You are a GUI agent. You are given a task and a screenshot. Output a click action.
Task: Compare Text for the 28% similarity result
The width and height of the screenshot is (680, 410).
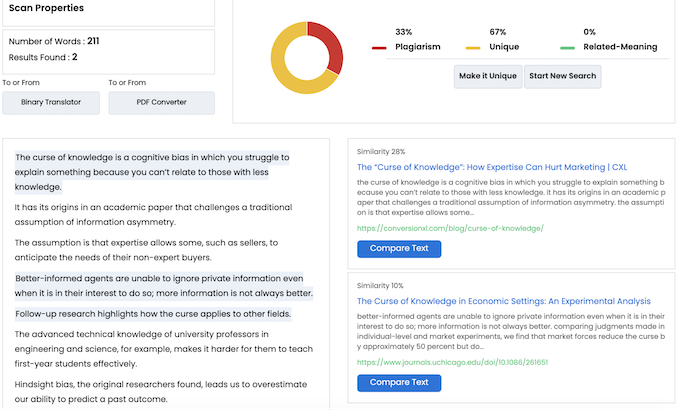(399, 249)
